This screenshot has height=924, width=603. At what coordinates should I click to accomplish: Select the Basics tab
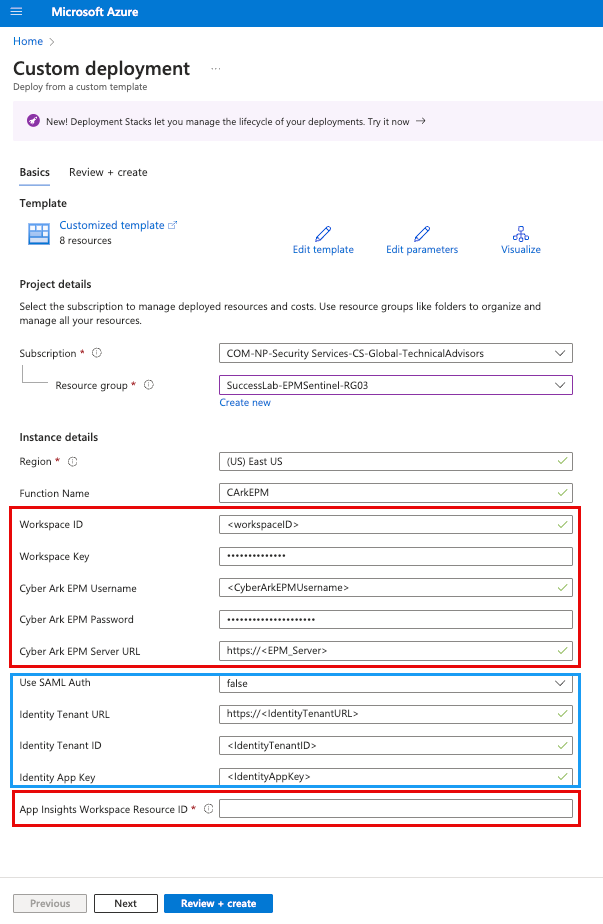coord(34,172)
